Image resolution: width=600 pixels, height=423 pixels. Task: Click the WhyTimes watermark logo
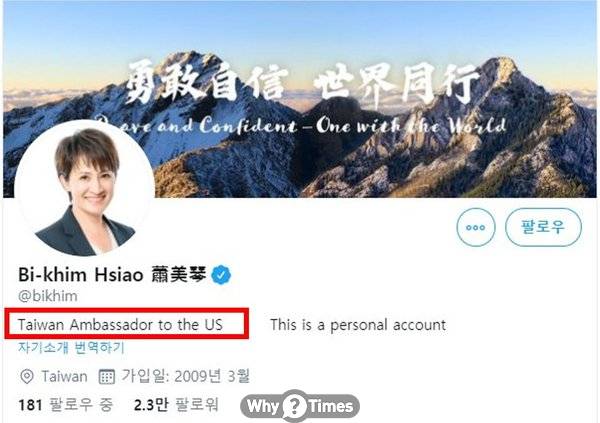pos(300,406)
